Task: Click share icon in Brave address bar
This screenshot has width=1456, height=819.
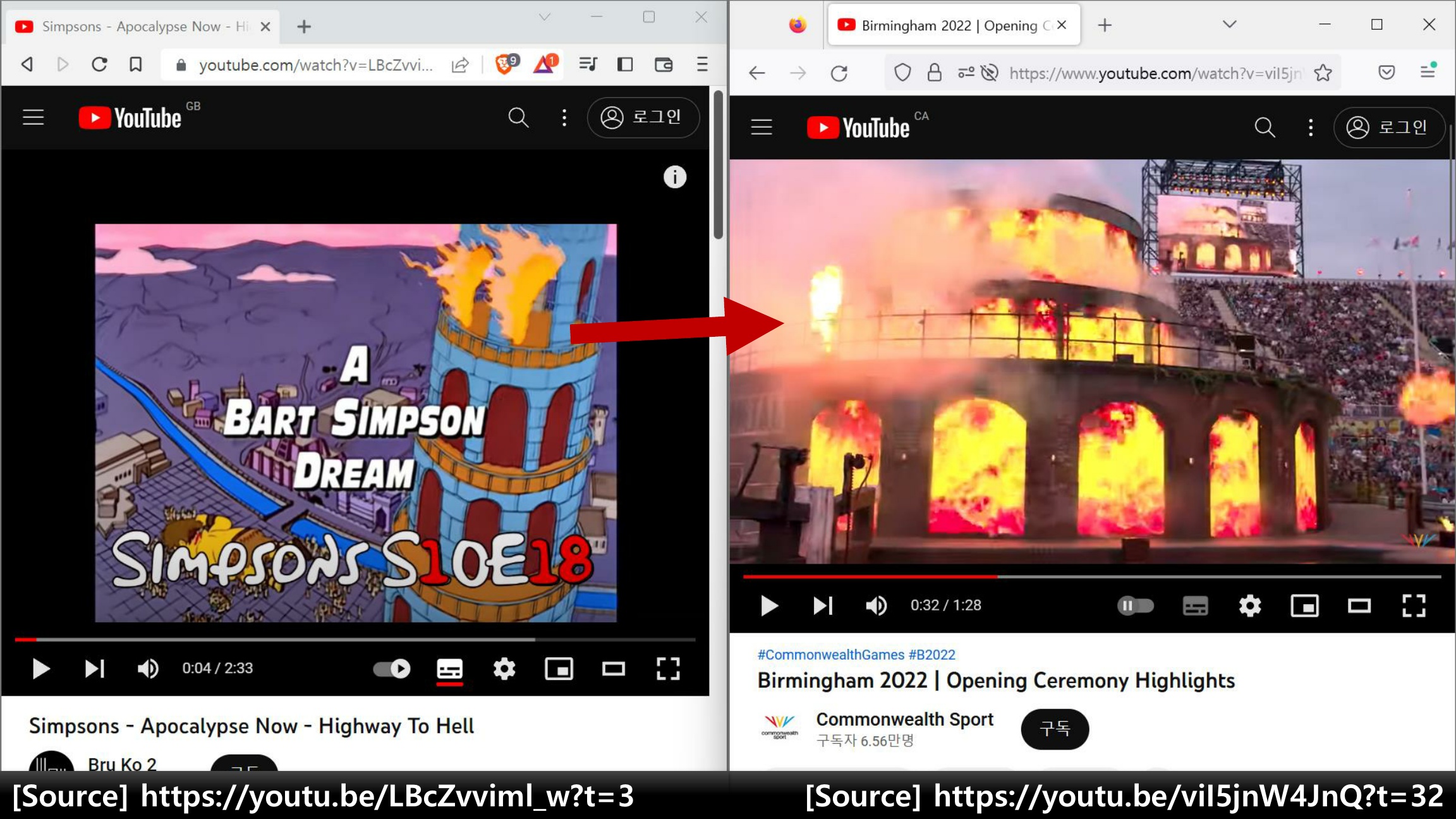Action: click(x=460, y=64)
